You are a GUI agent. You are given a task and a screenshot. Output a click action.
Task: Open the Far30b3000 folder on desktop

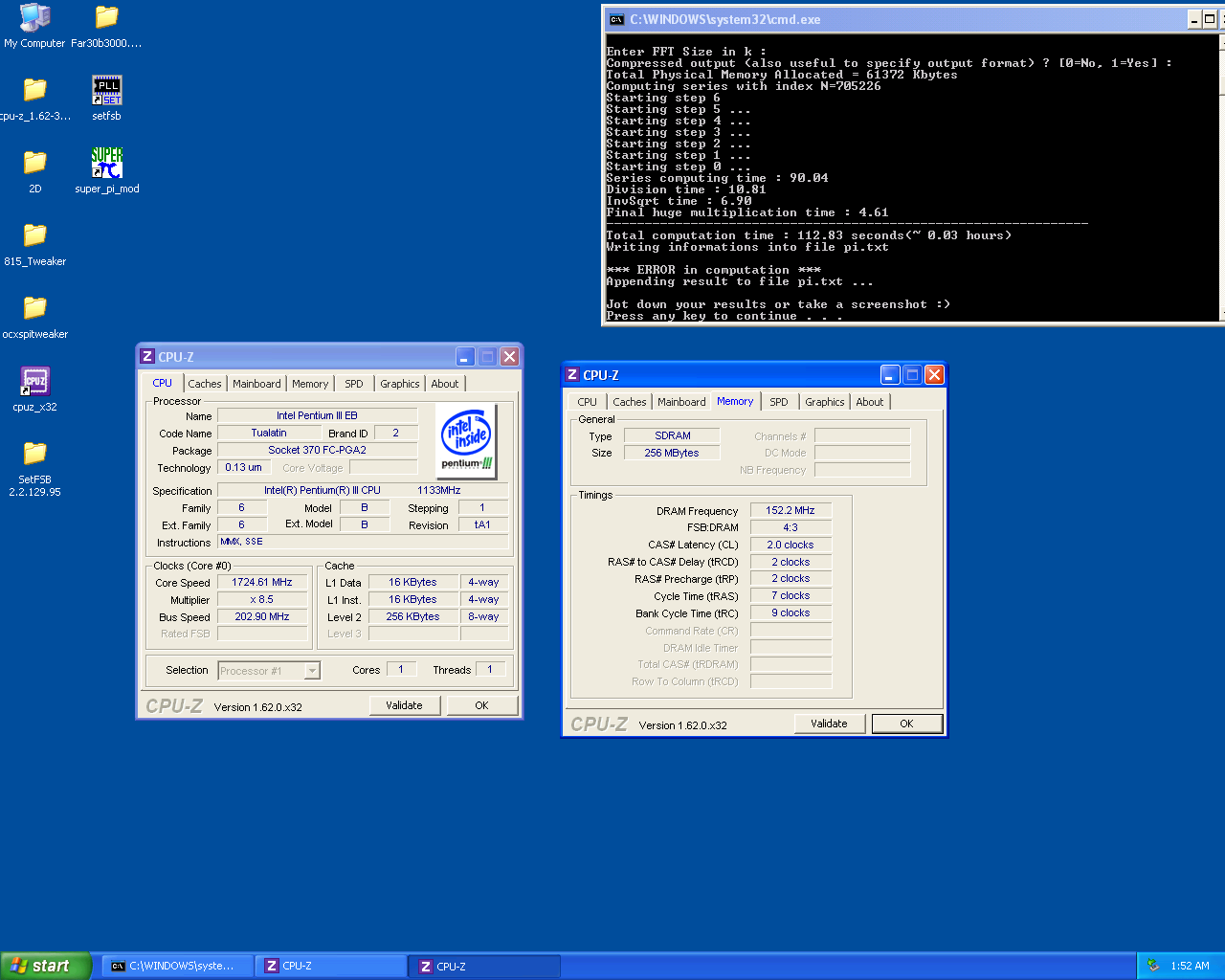pyautogui.click(x=106, y=25)
